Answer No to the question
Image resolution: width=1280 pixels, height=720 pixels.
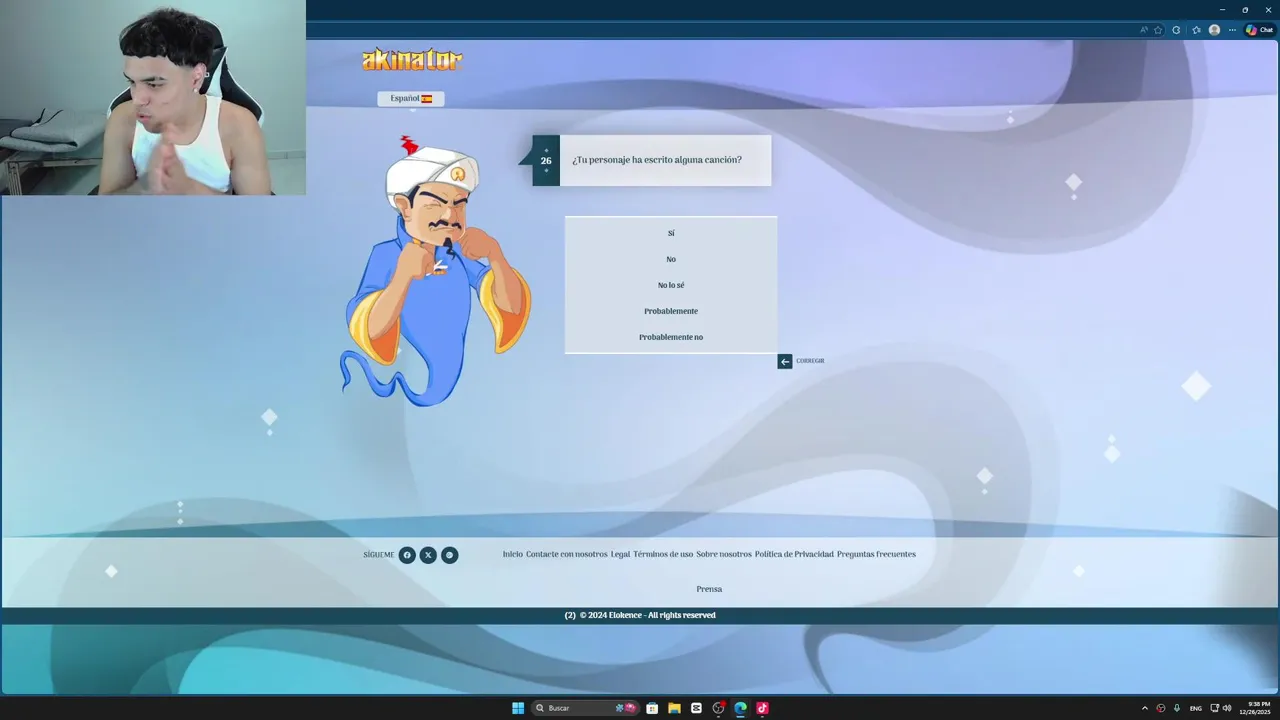click(671, 259)
